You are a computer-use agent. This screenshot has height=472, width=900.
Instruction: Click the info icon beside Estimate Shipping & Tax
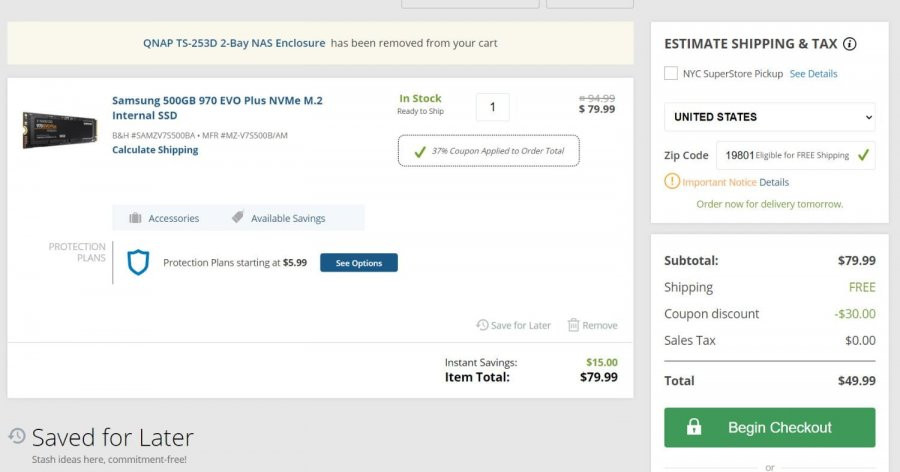pos(849,44)
